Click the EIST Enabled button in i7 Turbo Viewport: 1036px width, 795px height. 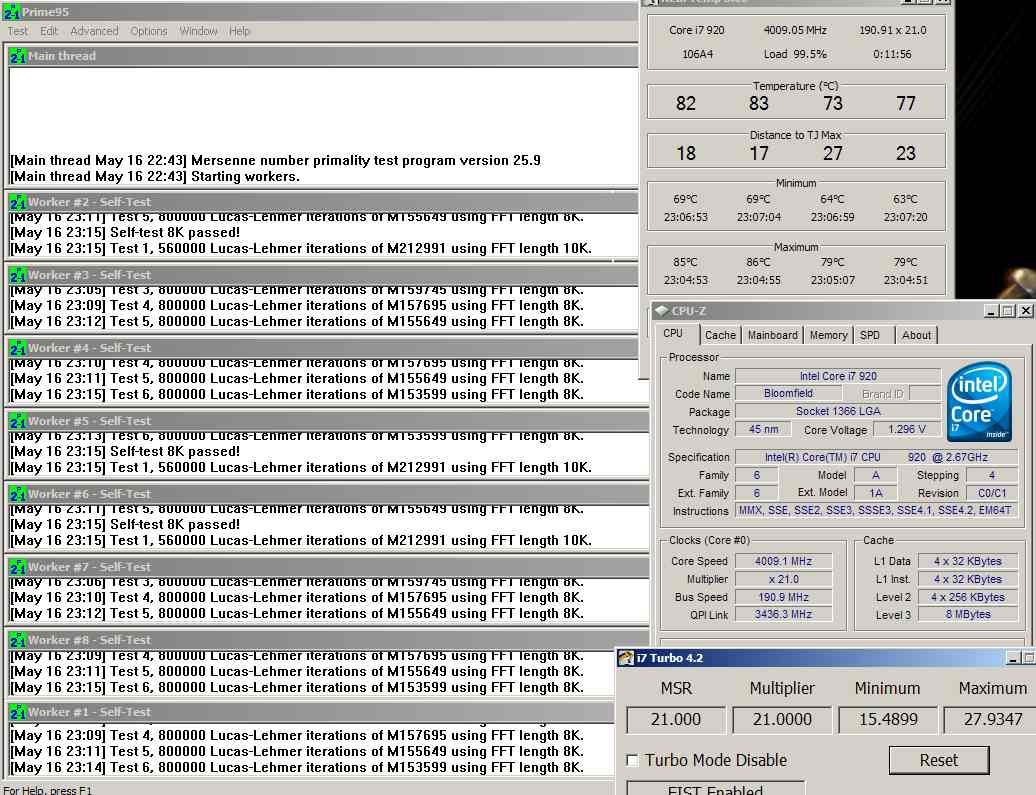pos(716,788)
